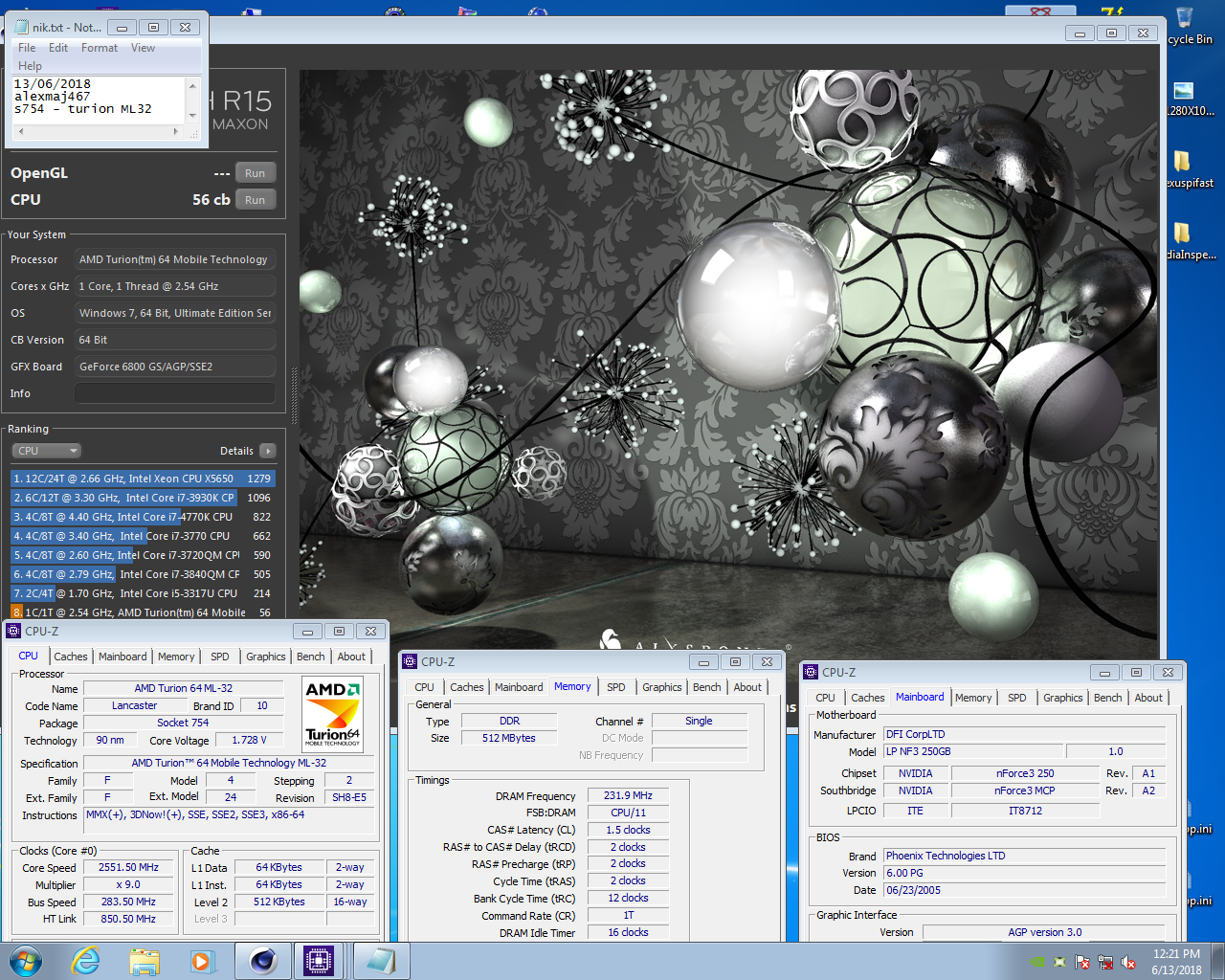Open Notepad Format menu
This screenshot has width=1225, height=980.
[x=100, y=48]
